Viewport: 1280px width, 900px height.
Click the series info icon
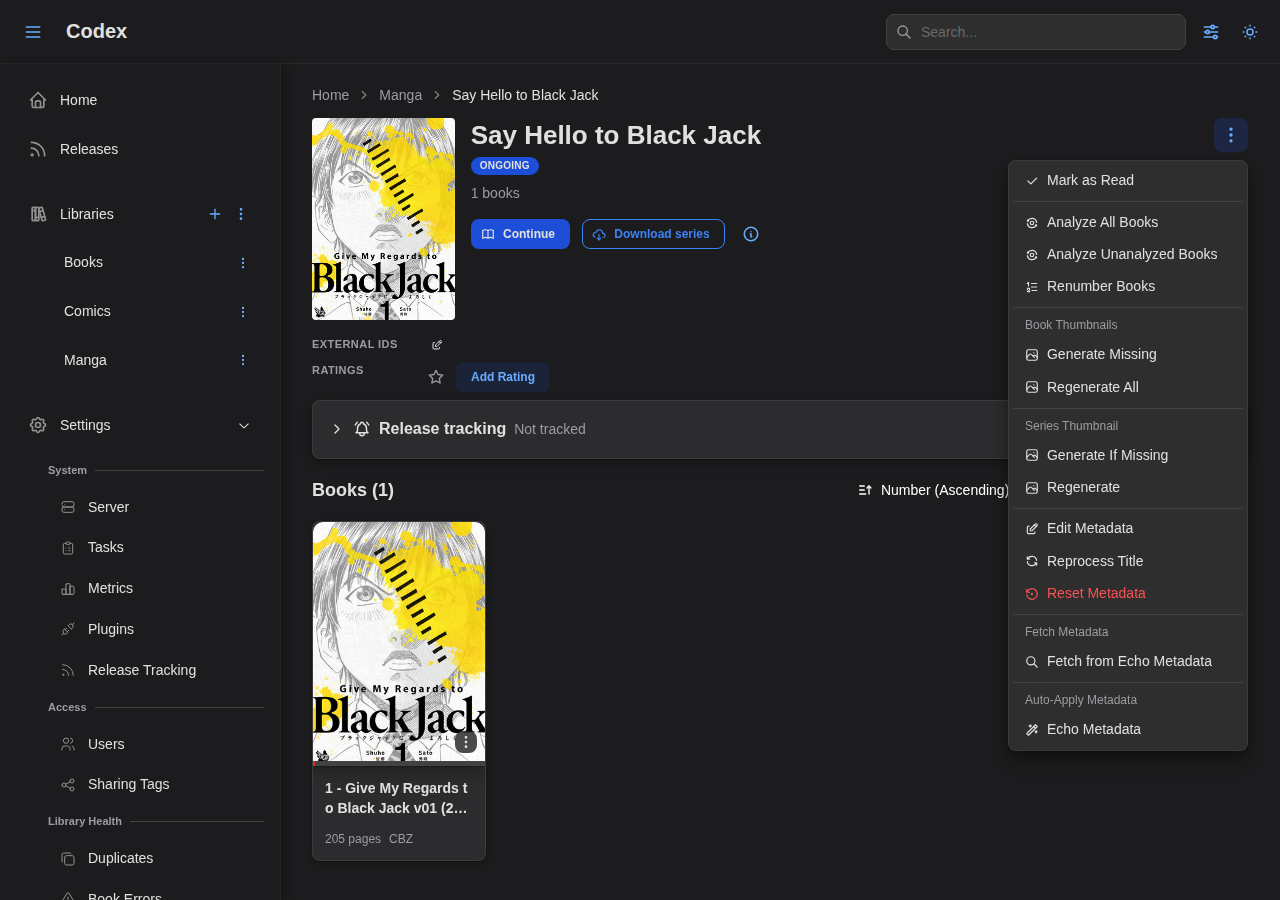click(x=751, y=234)
